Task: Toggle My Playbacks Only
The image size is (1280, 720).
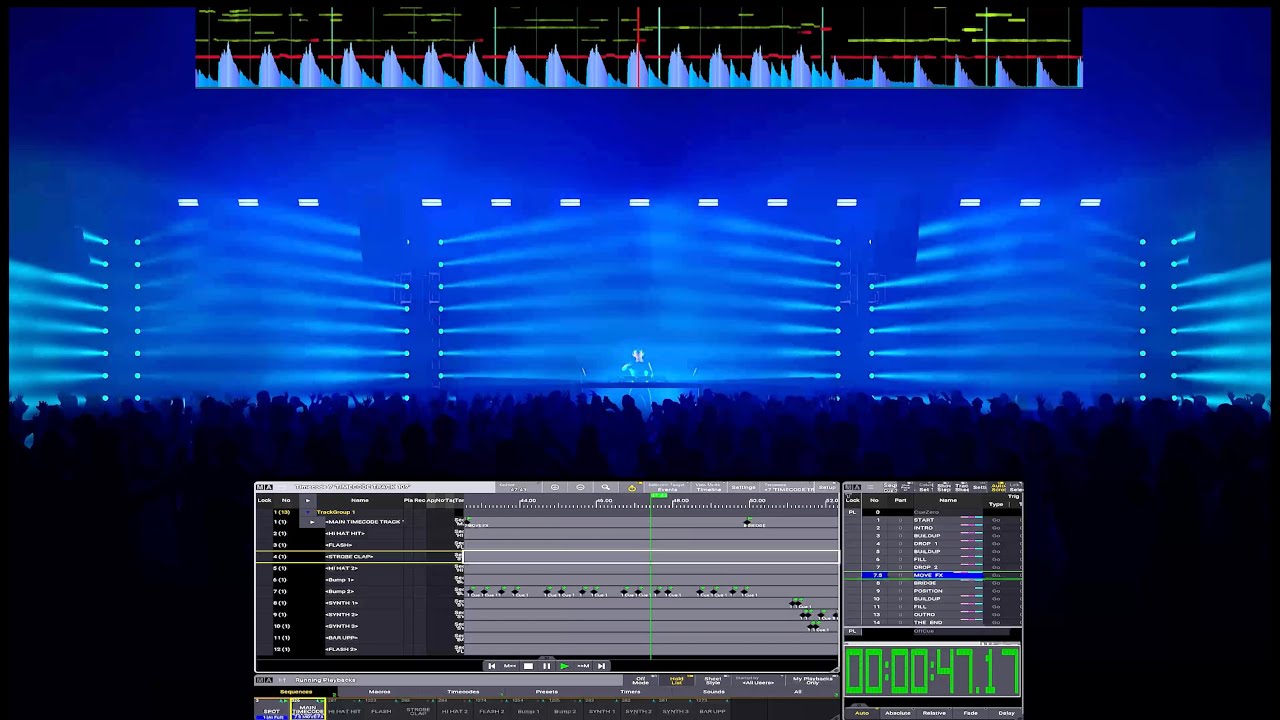Action: pyautogui.click(x=812, y=680)
